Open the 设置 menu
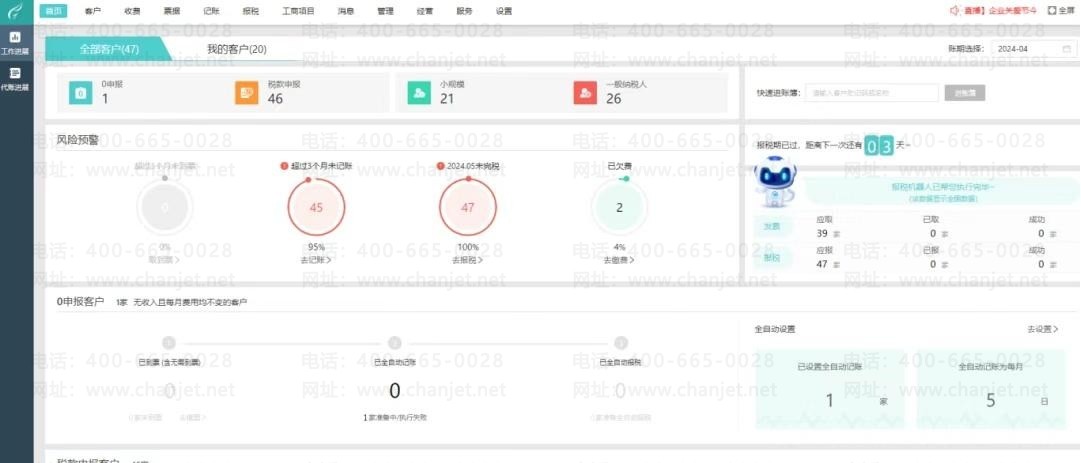Viewport: 1081px width, 463px height. (x=504, y=11)
